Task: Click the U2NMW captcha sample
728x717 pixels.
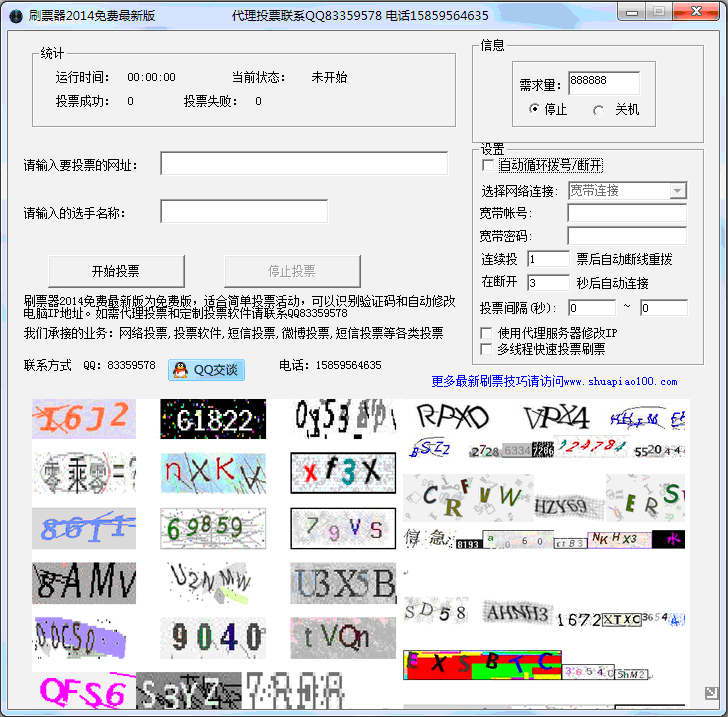Action: click(210, 583)
